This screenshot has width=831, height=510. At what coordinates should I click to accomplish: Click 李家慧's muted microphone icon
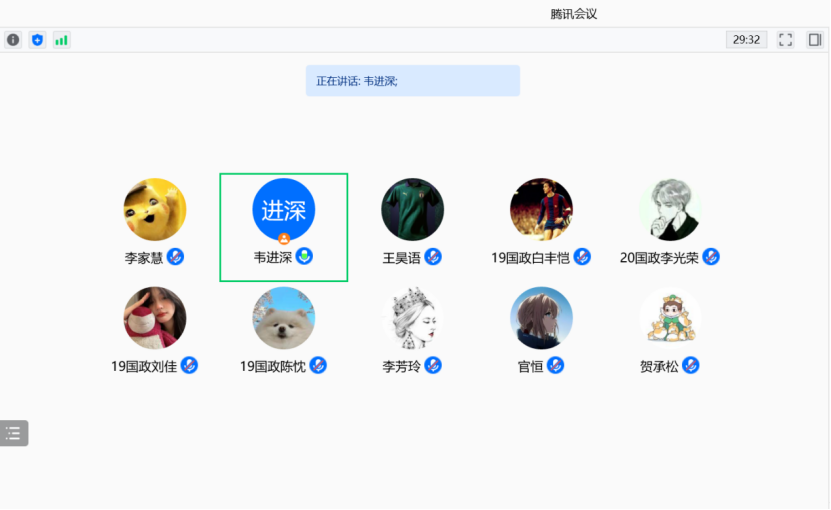(175, 257)
